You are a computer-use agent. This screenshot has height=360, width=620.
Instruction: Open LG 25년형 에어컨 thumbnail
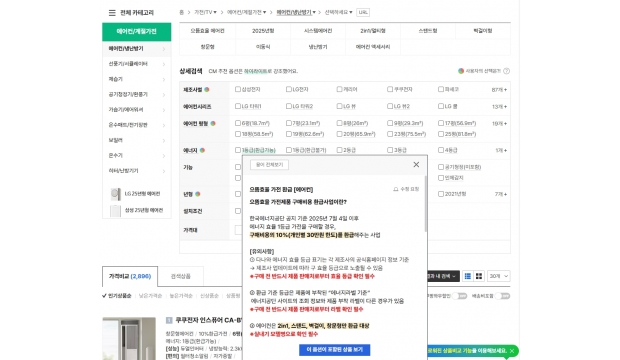coord(115,194)
